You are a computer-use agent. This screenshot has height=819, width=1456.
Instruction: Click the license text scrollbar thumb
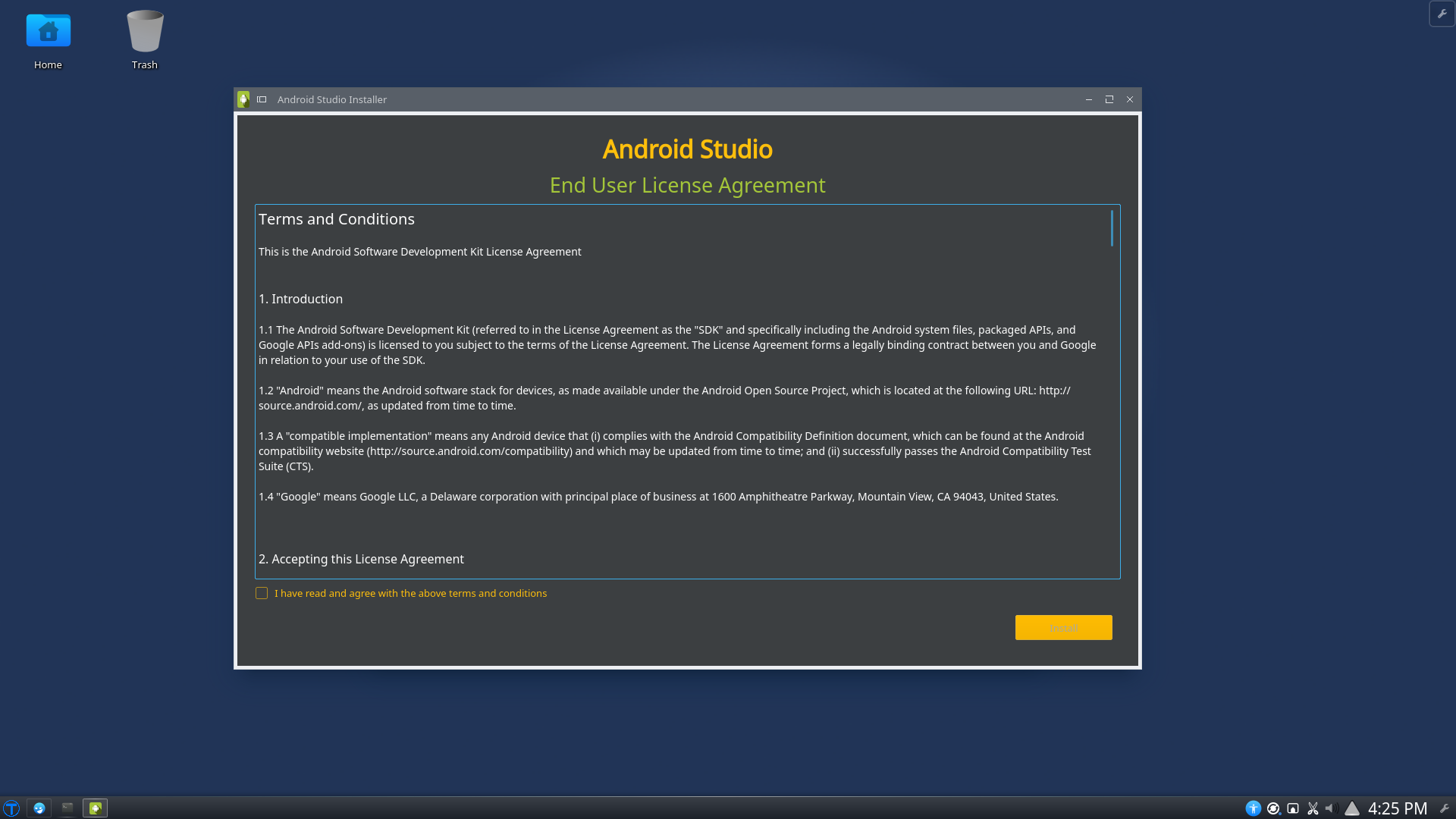coord(1112,228)
